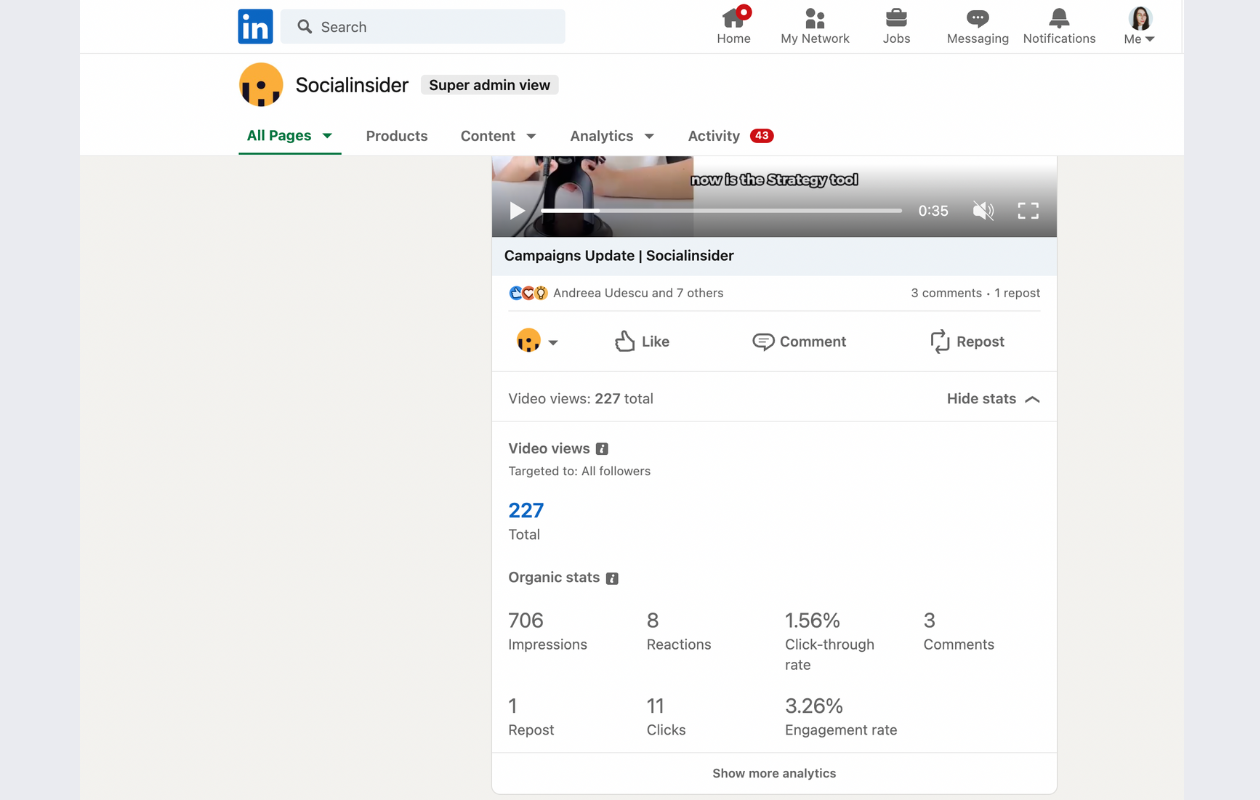Click the search magnifier icon
Screen dimensions: 1260x800
[305, 27]
